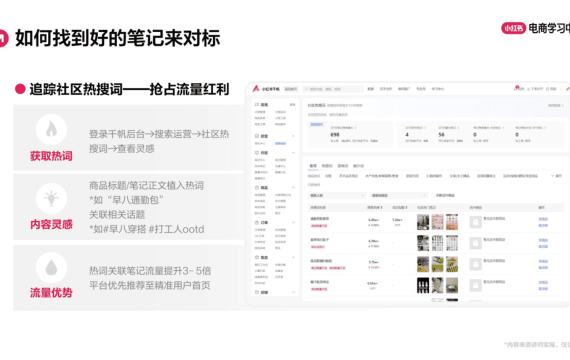Viewport: 570px width, 360px height.
Task: Select the highlighted blue sidebar item under 经营
Action: 280,143
